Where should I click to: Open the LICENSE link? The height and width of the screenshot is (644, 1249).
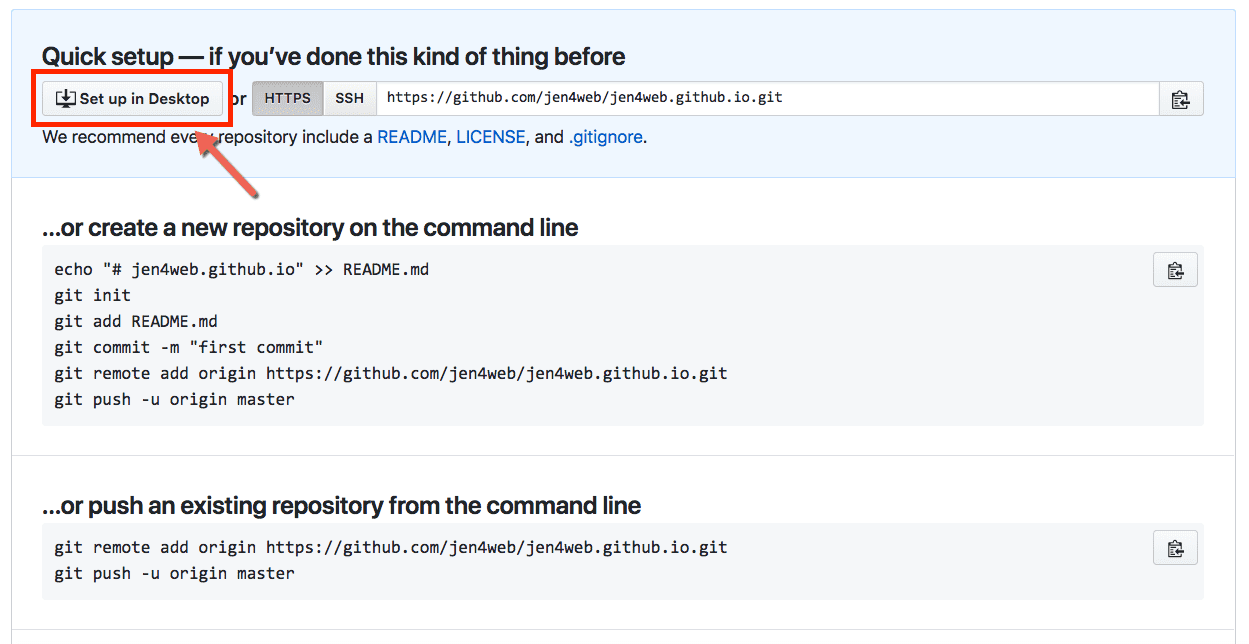coord(491,137)
